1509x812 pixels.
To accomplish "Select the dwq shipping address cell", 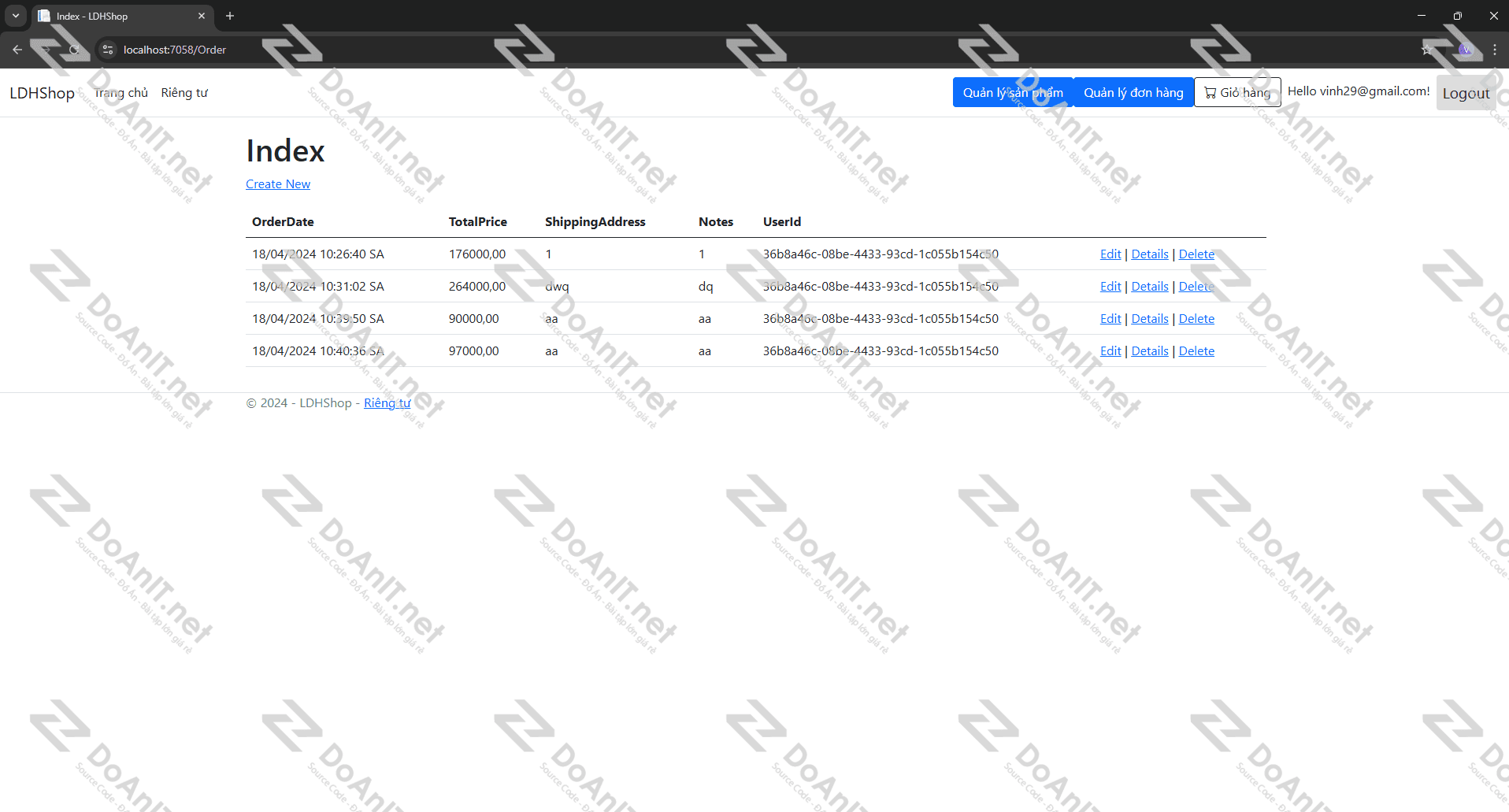I will coord(557,287).
